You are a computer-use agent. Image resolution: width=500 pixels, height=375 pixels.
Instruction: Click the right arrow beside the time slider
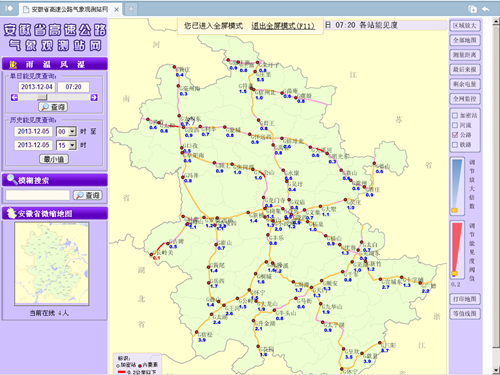(x=94, y=97)
